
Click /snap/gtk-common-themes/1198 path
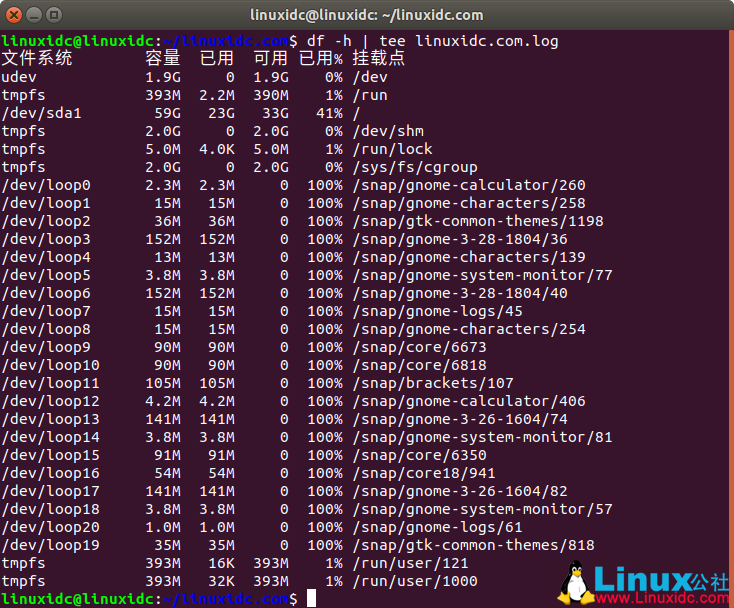pos(478,221)
